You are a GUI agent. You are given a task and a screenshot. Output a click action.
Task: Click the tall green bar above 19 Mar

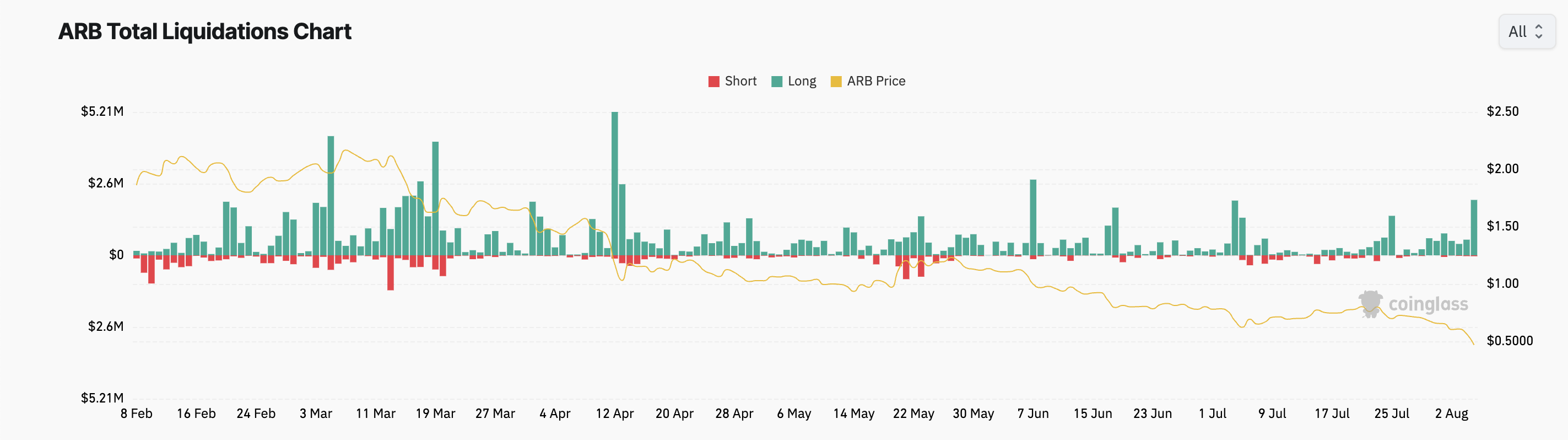click(435, 198)
